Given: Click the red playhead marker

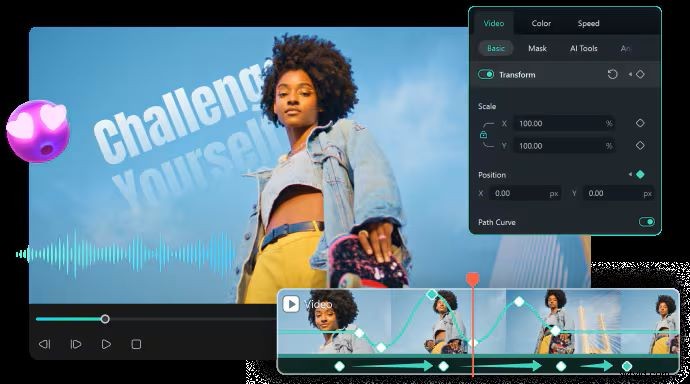Looking at the screenshot, I should coord(473,279).
